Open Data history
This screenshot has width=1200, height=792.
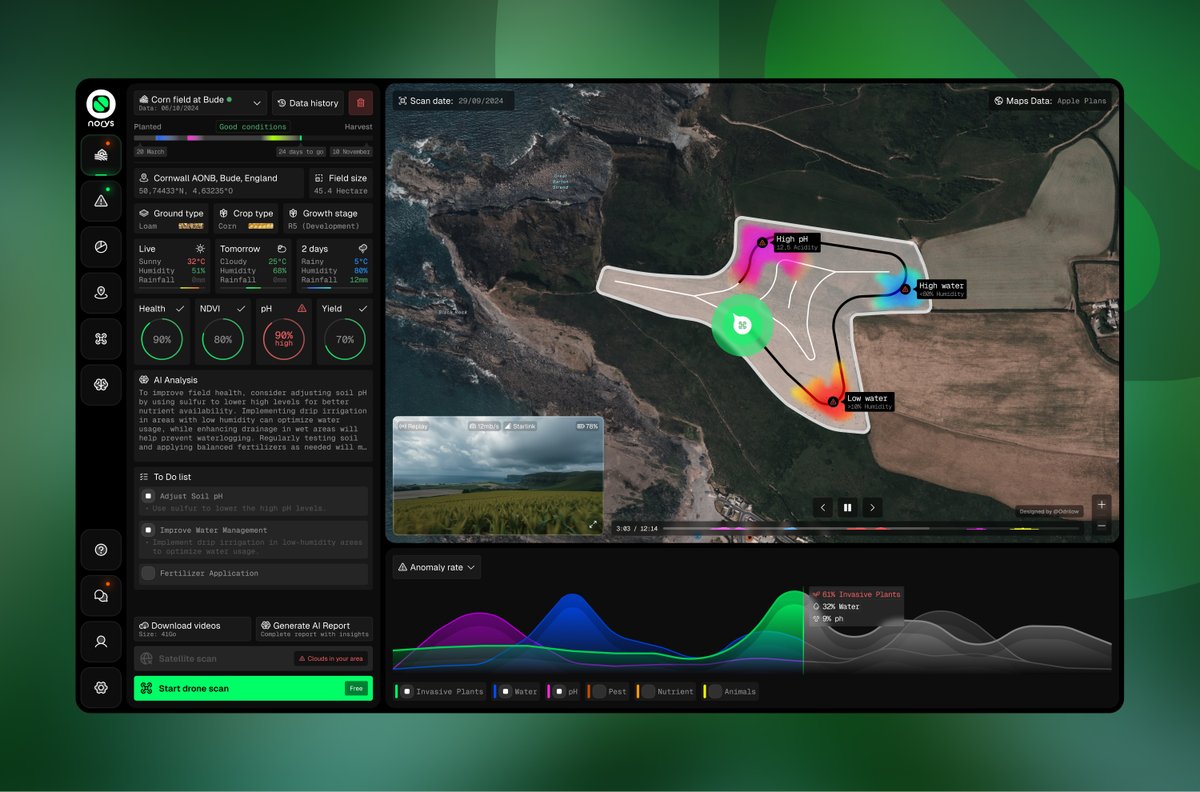[308, 103]
